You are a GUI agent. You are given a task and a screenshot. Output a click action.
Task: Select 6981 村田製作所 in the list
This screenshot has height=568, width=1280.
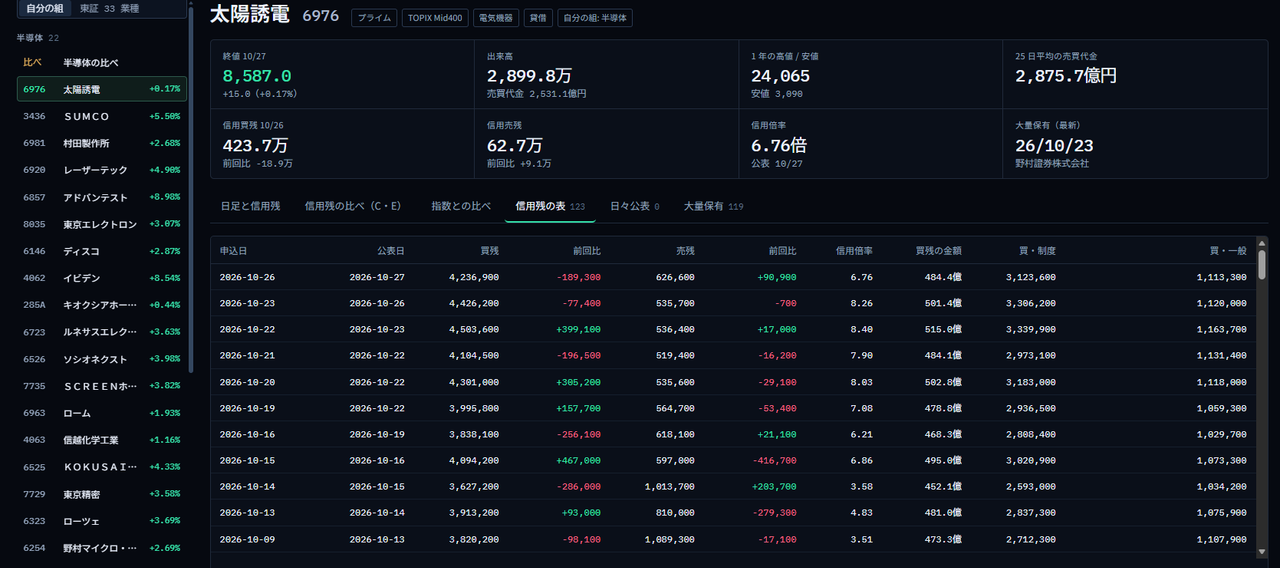pos(102,143)
